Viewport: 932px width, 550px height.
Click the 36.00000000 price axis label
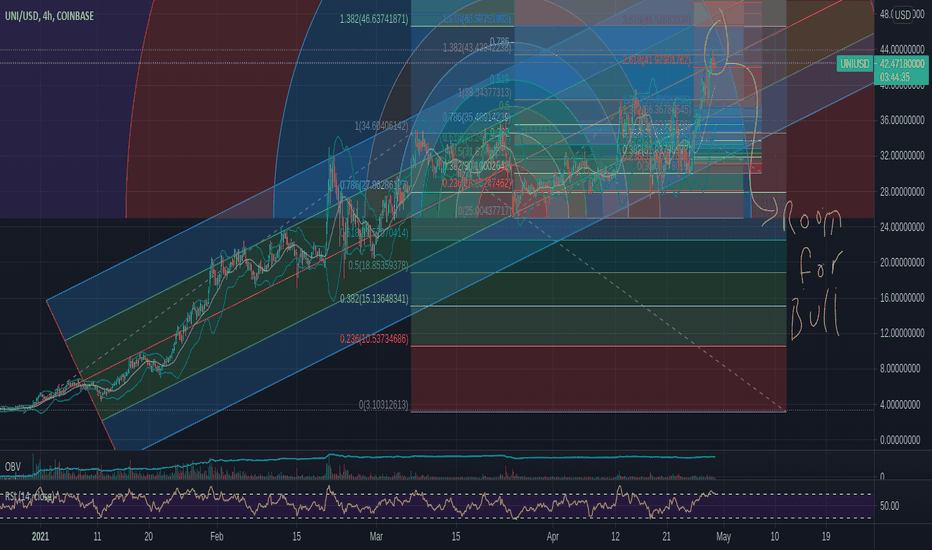coord(902,120)
